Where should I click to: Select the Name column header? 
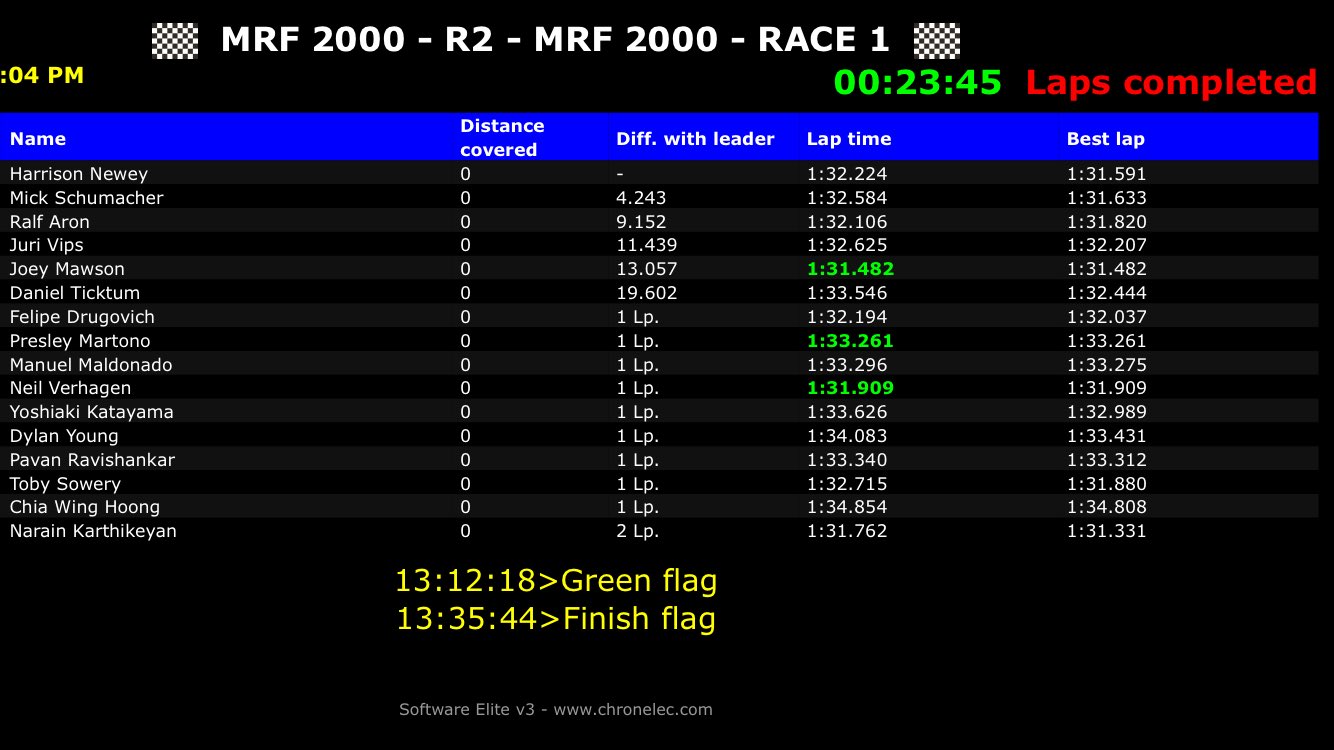[x=38, y=139]
